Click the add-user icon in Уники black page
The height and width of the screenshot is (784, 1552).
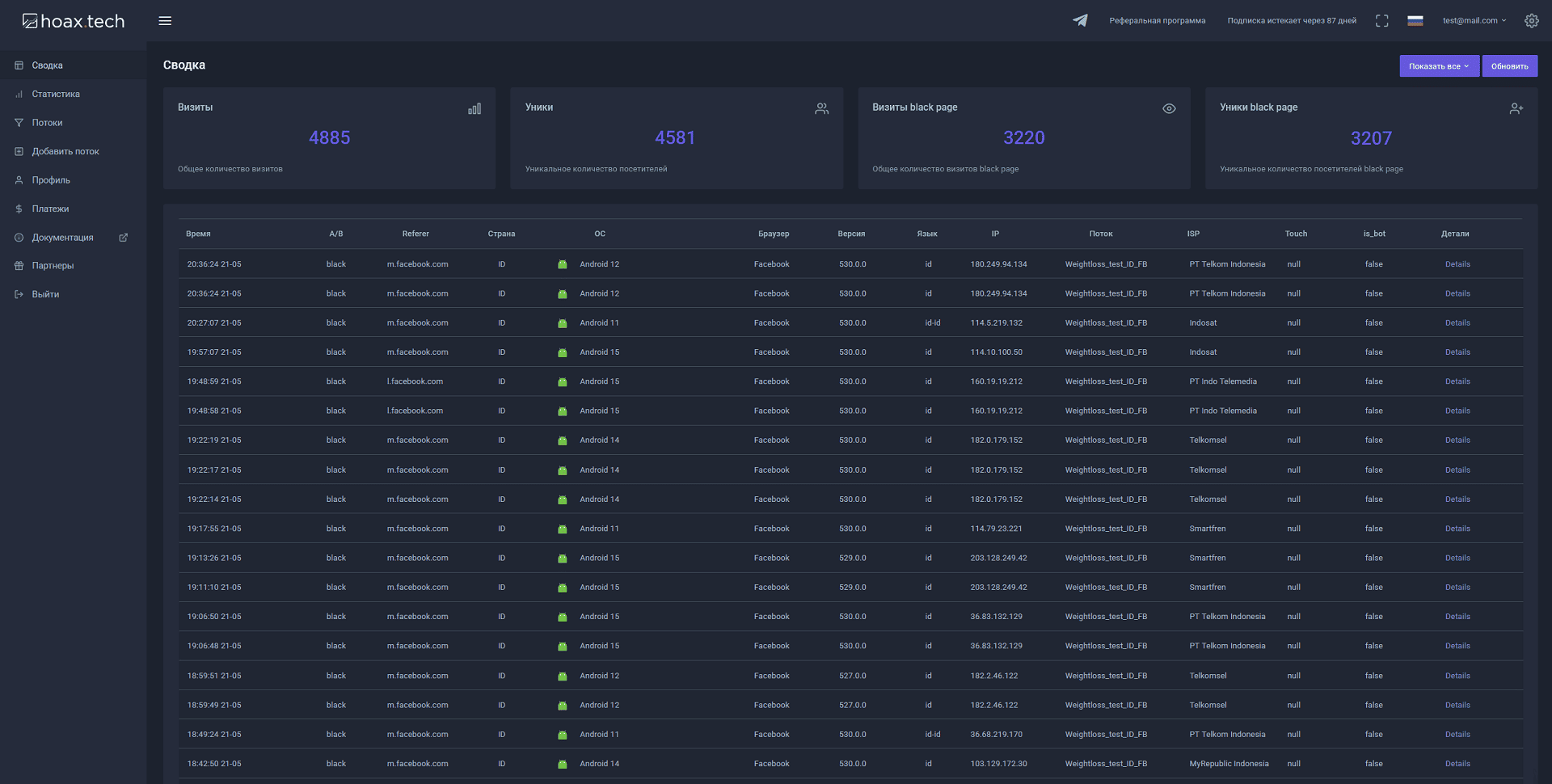pos(1516,108)
